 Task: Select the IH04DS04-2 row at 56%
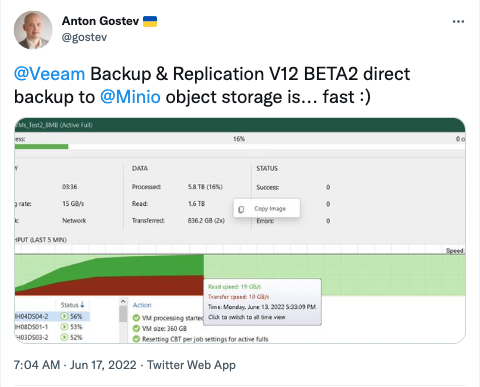52,316
